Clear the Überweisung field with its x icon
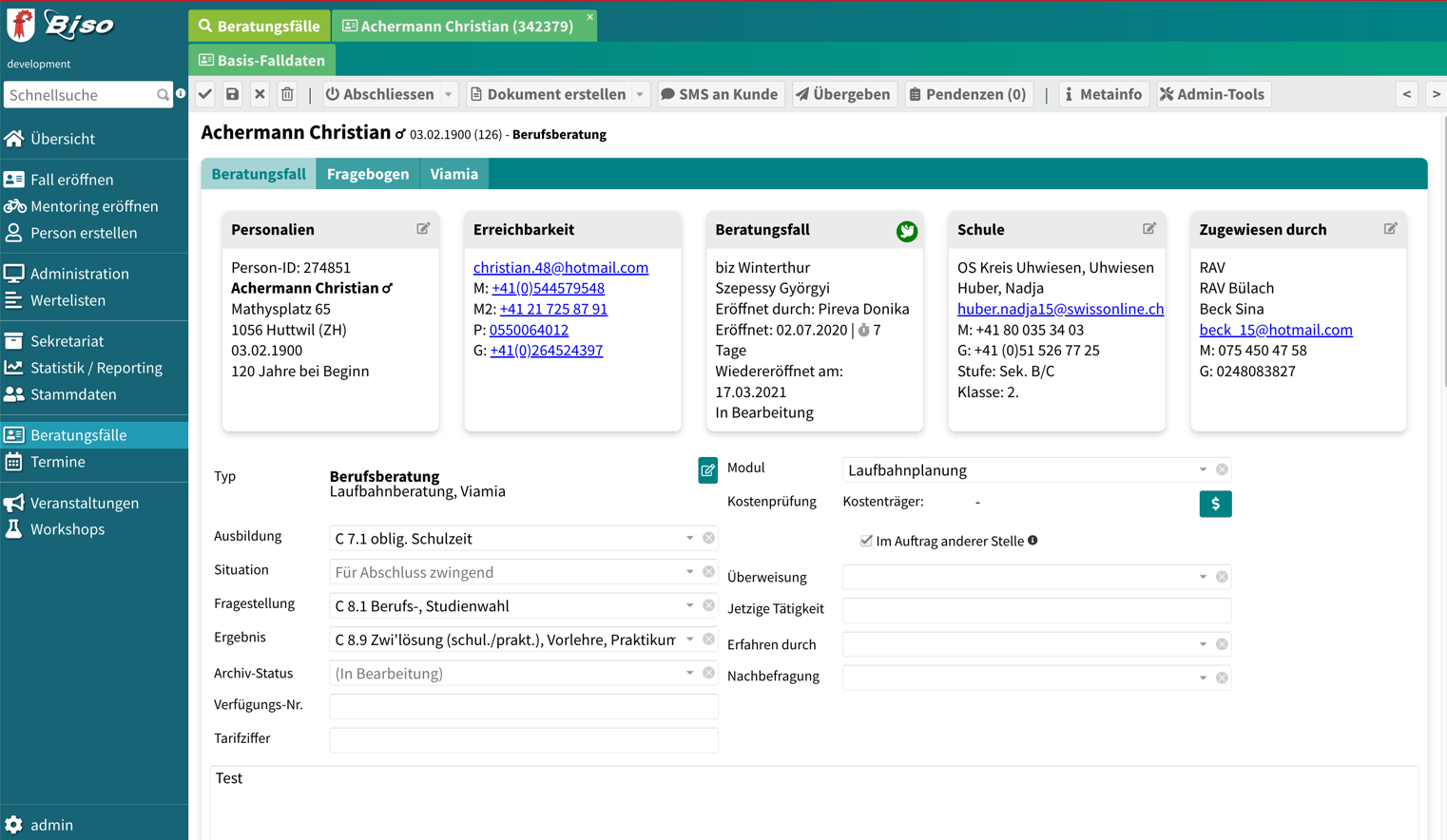The width and height of the screenshot is (1447, 840). click(1222, 577)
